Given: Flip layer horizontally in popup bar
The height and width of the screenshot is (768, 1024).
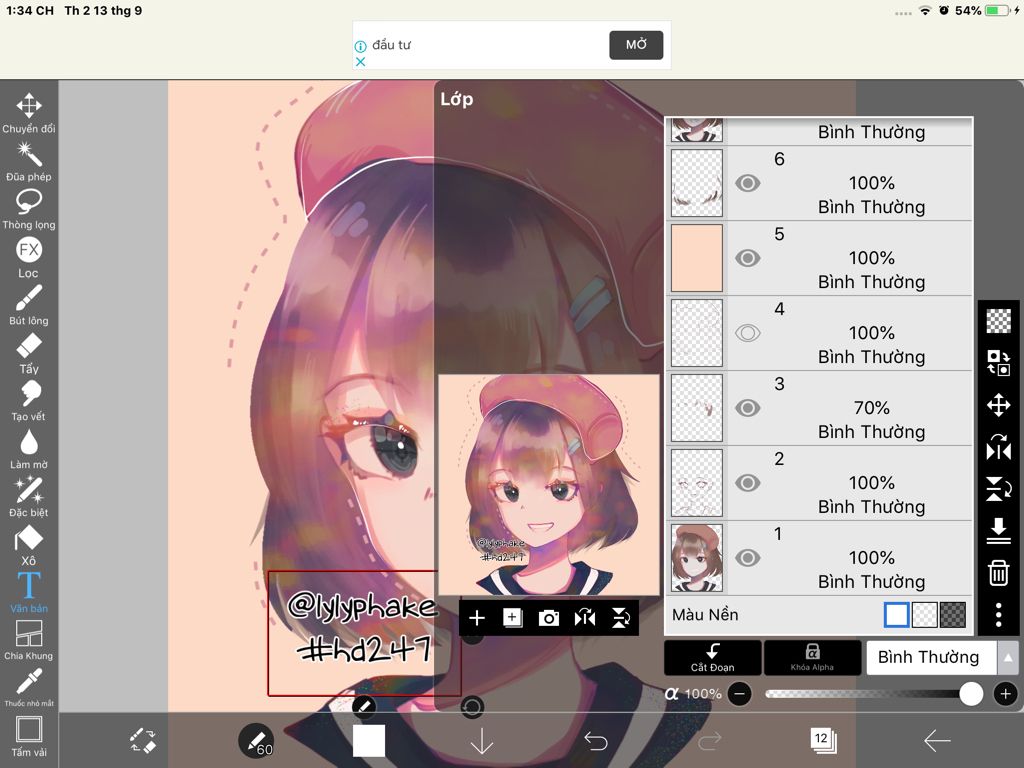Looking at the screenshot, I should [x=584, y=618].
